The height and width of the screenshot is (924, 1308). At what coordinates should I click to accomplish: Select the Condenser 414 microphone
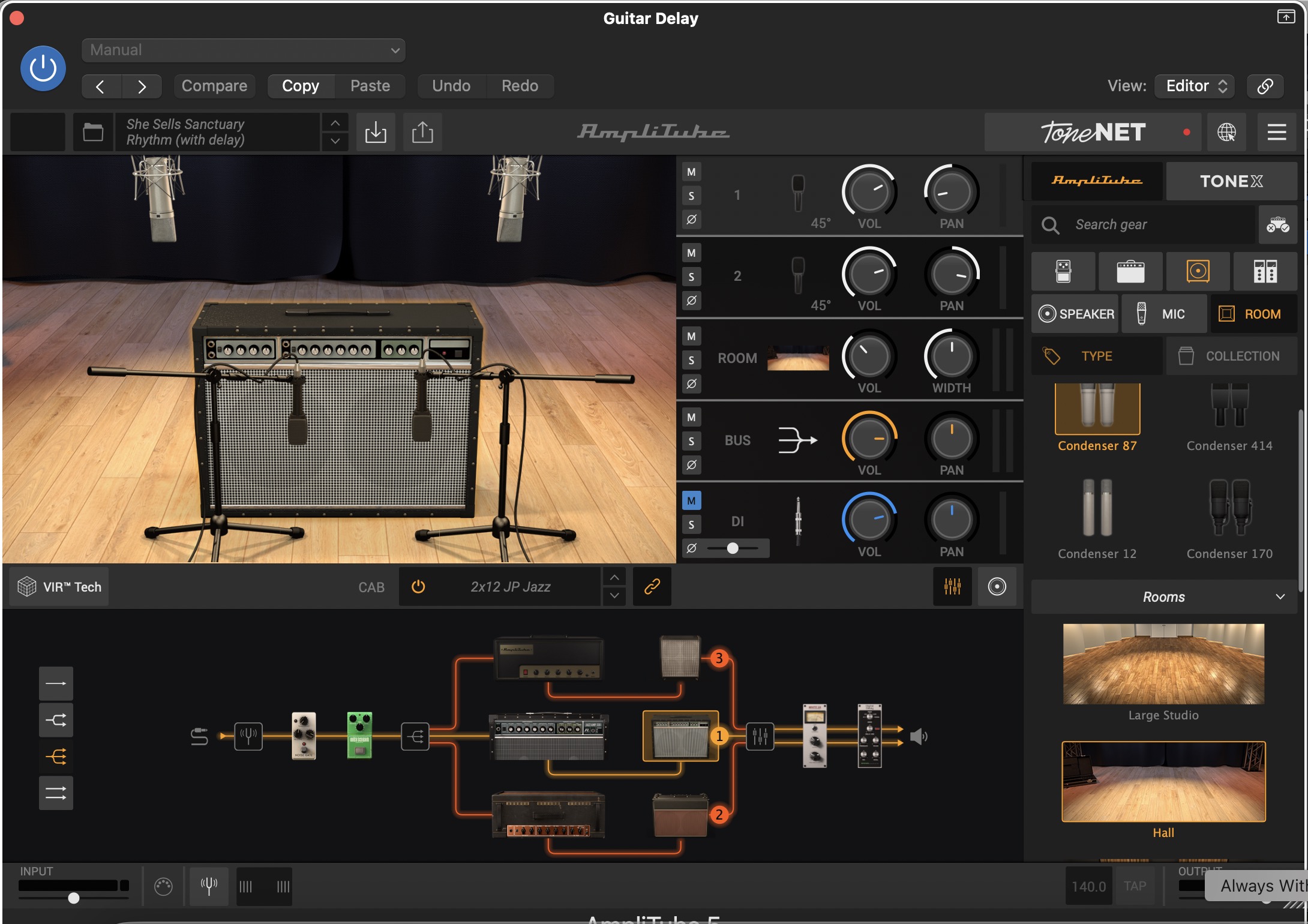tap(1229, 418)
